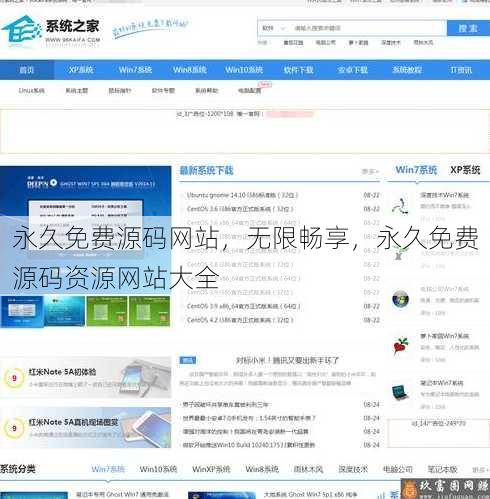
Task: Select Win8系统 tab in 系统分类 section
Action: tap(262, 469)
